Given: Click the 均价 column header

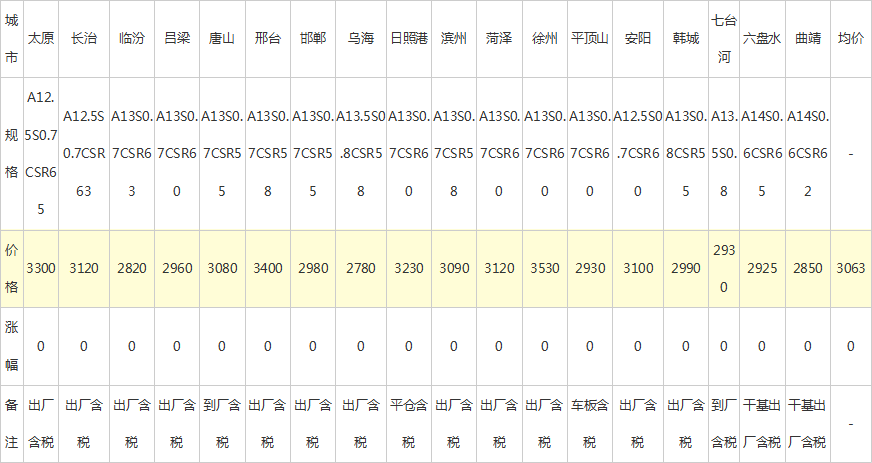Looking at the screenshot, I should [x=850, y=39].
